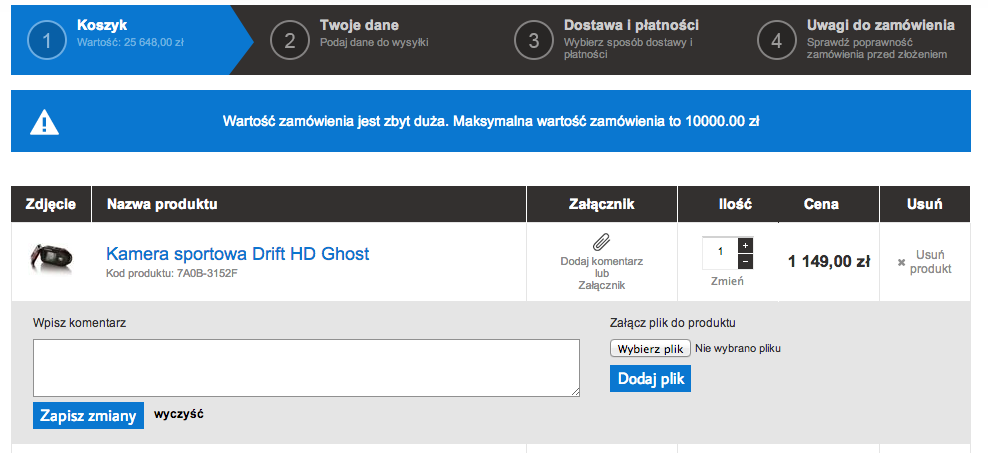Go to step 2 Twoje dane
Screen dimensions: 988x453
tap(350, 40)
